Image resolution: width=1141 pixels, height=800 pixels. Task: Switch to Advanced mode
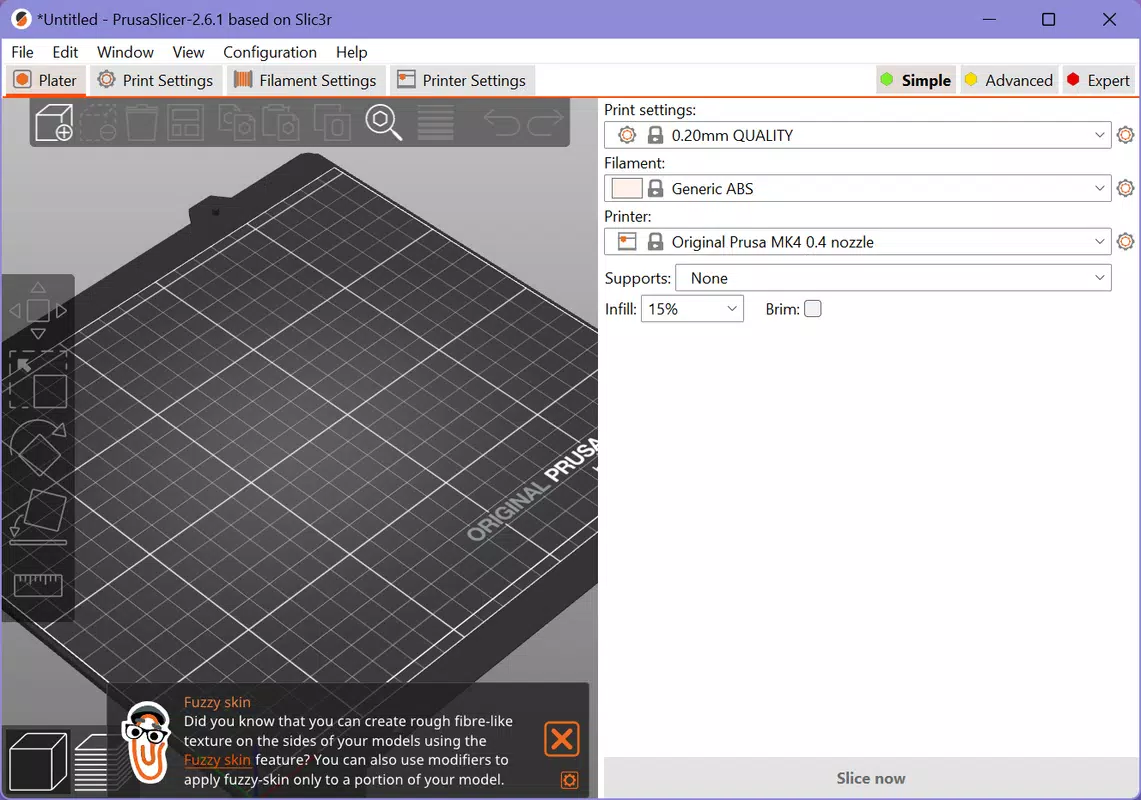click(1008, 80)
